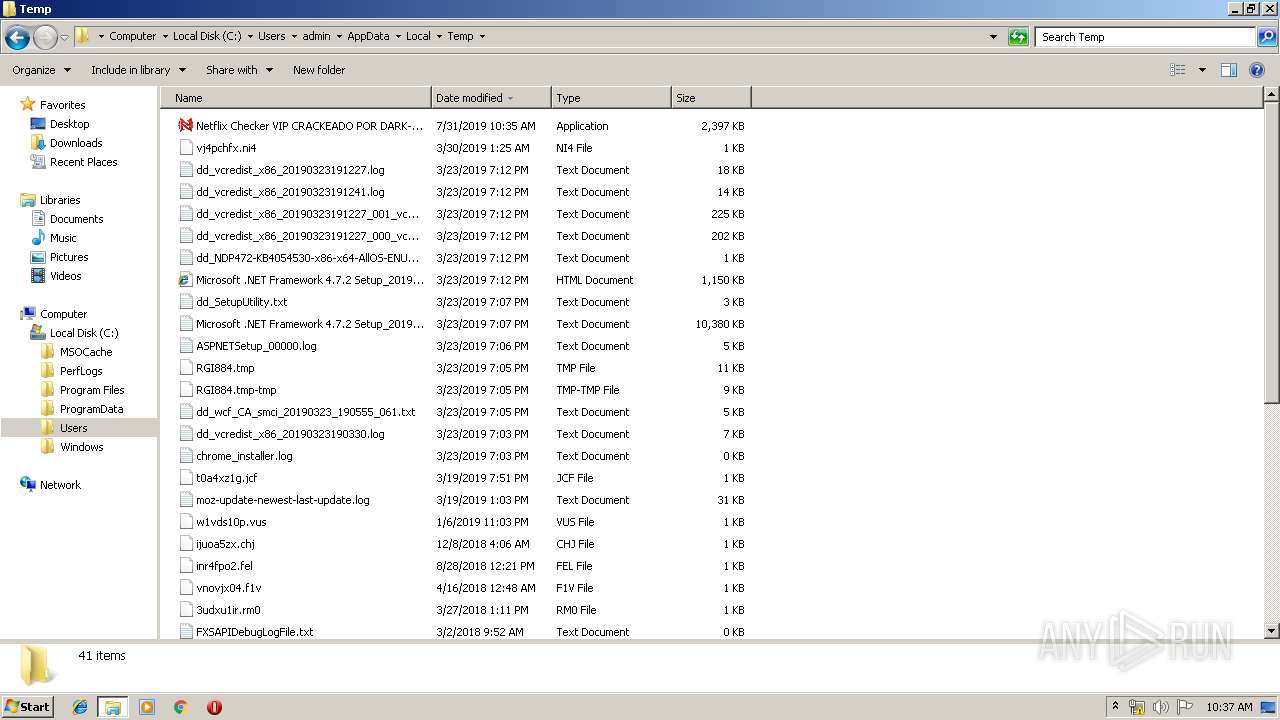This screenshot has height=720, width=1280.
Task: Click the address bar refresh icon
Action: point(1018,37)
